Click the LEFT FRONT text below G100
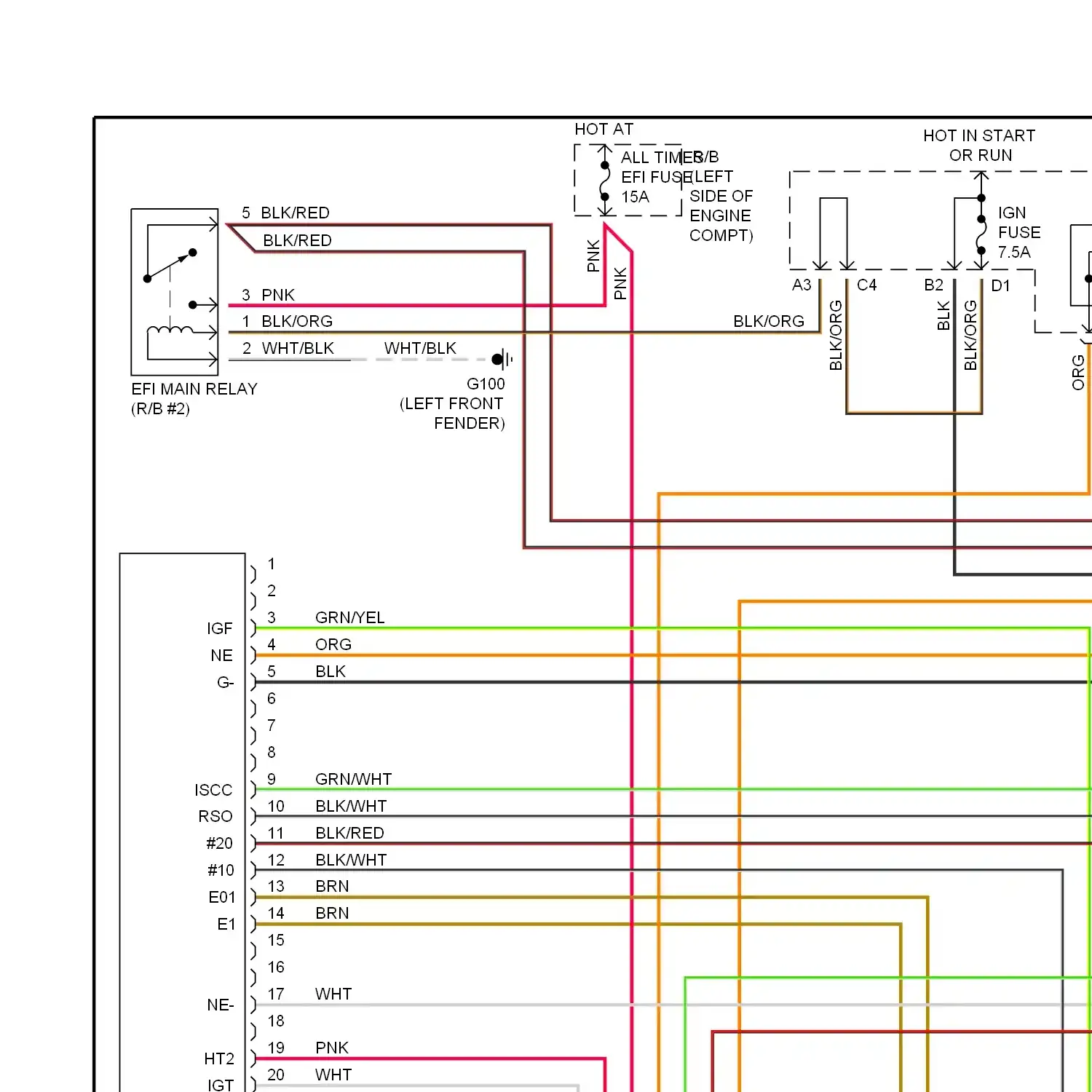 451,403
